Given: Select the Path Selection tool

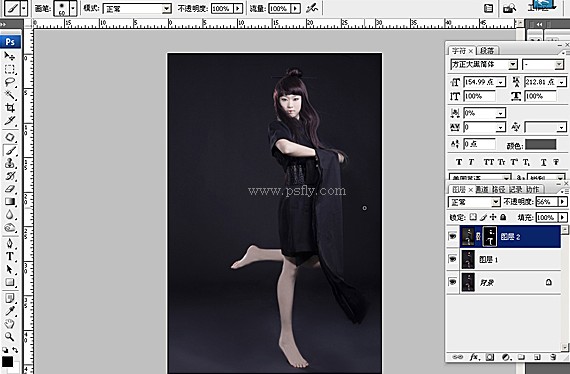Looking at the screenshot, I should 10,269.
